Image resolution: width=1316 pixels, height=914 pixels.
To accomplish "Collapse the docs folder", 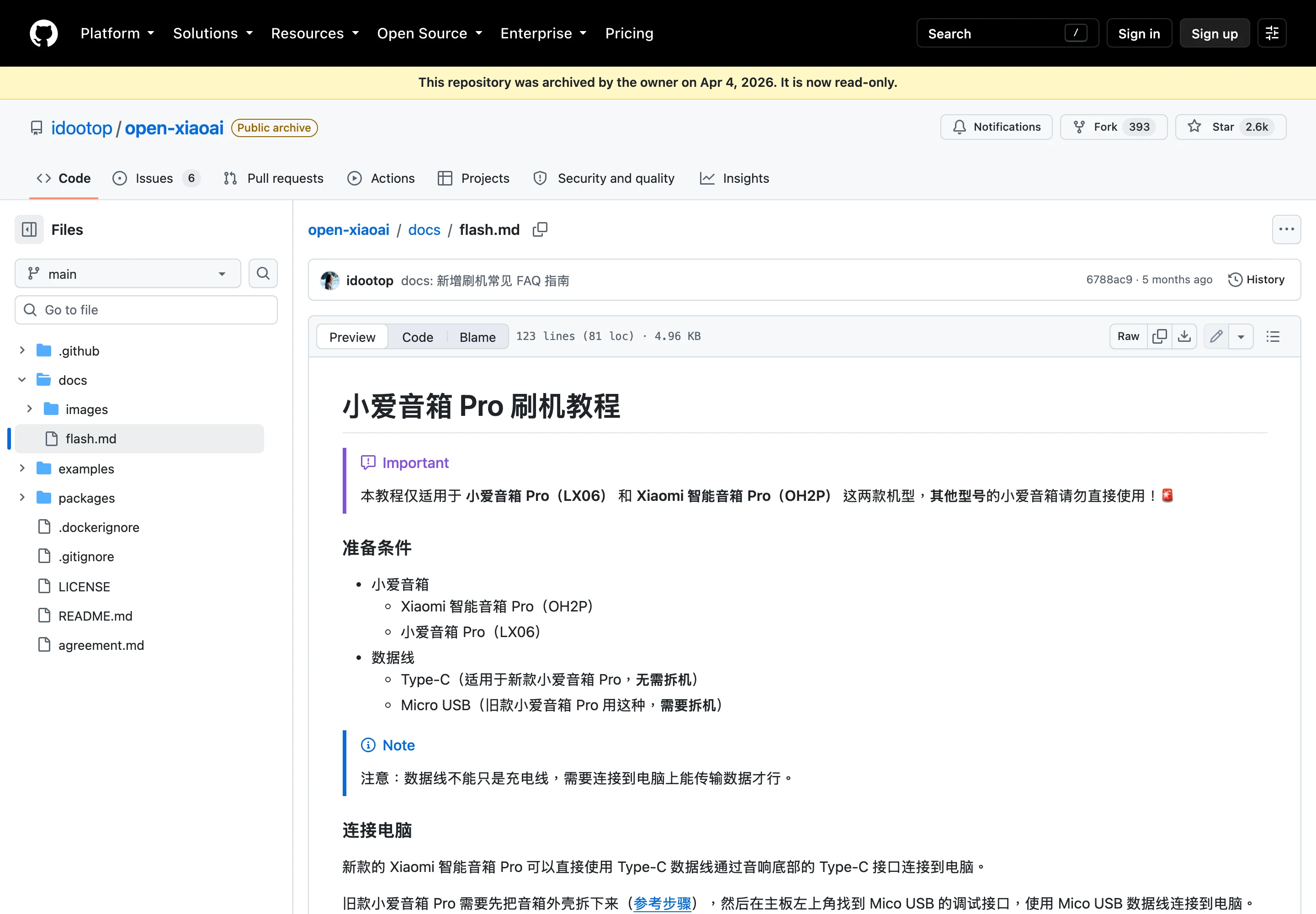I will pos(22,380).
